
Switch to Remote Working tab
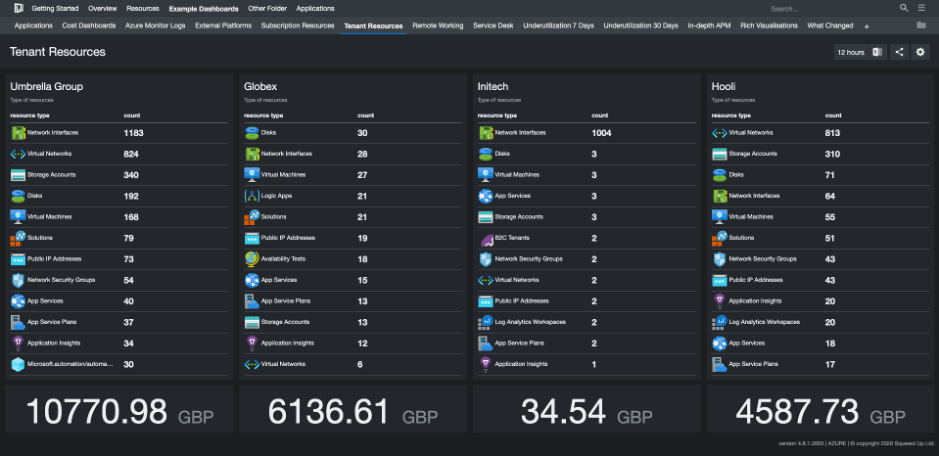(438, 26)
